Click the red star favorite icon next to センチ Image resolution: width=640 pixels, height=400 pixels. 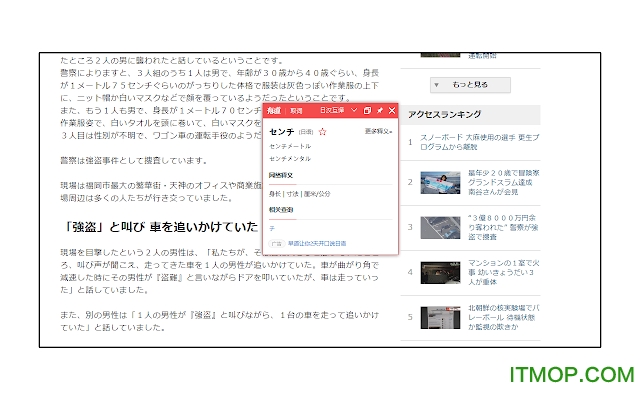(323, 132)
